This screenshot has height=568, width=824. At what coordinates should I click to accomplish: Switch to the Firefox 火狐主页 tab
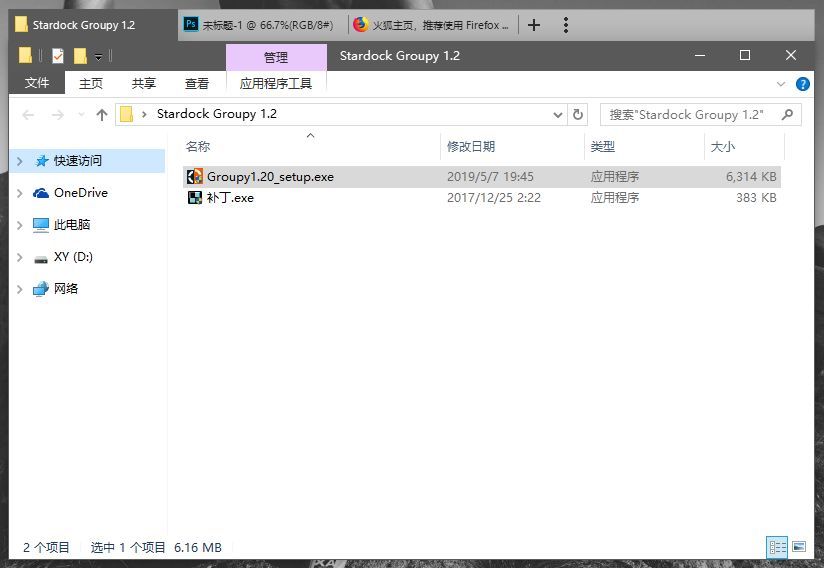pyautogui.click(x=432, y=25)
